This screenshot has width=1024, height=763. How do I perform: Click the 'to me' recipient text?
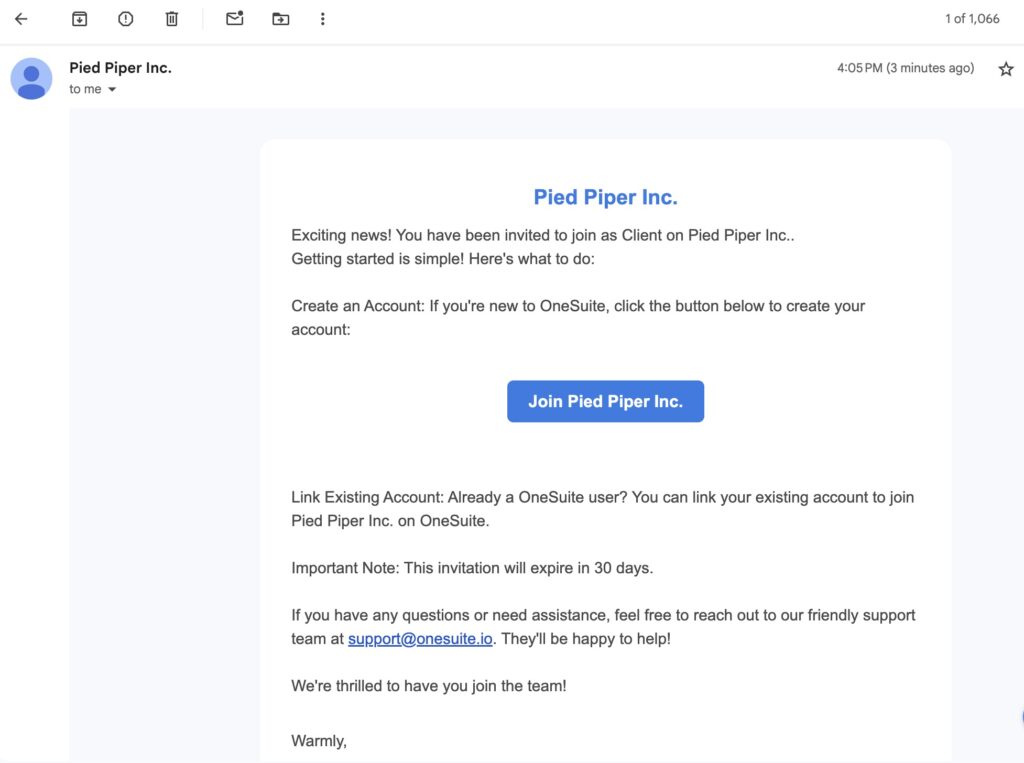[x=85, y=89]
